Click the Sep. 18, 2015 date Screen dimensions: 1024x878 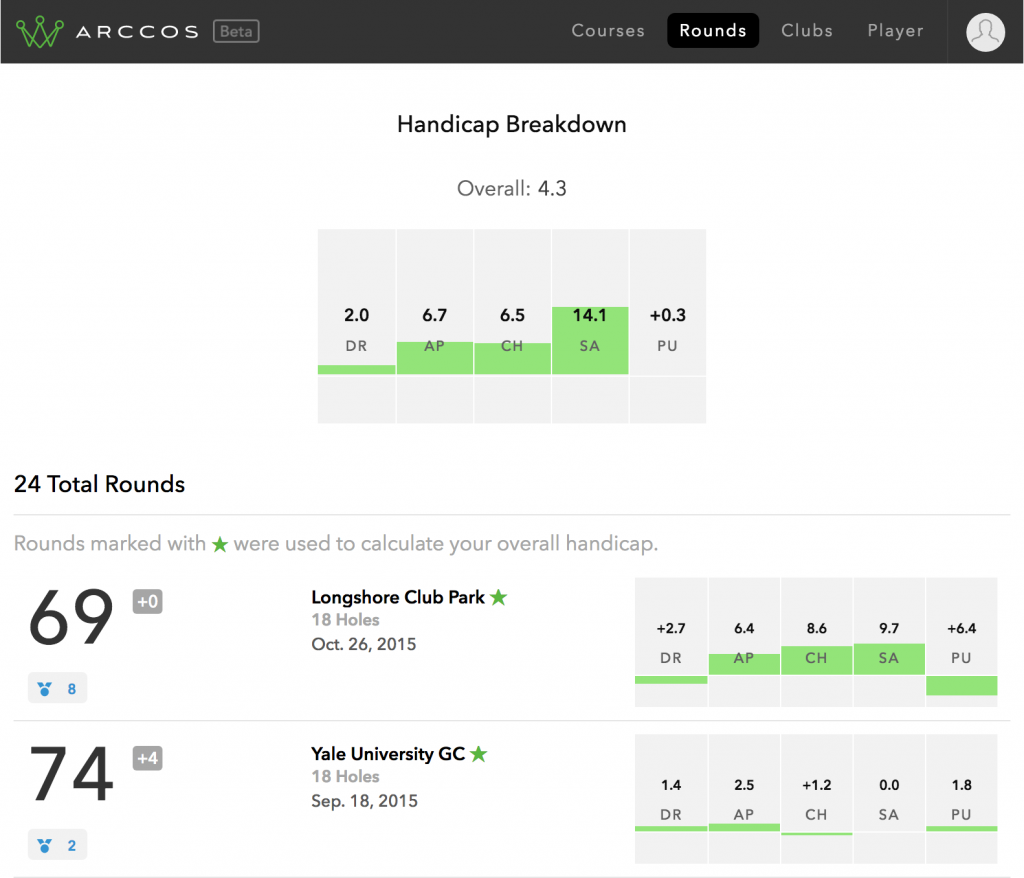point(364,801)
